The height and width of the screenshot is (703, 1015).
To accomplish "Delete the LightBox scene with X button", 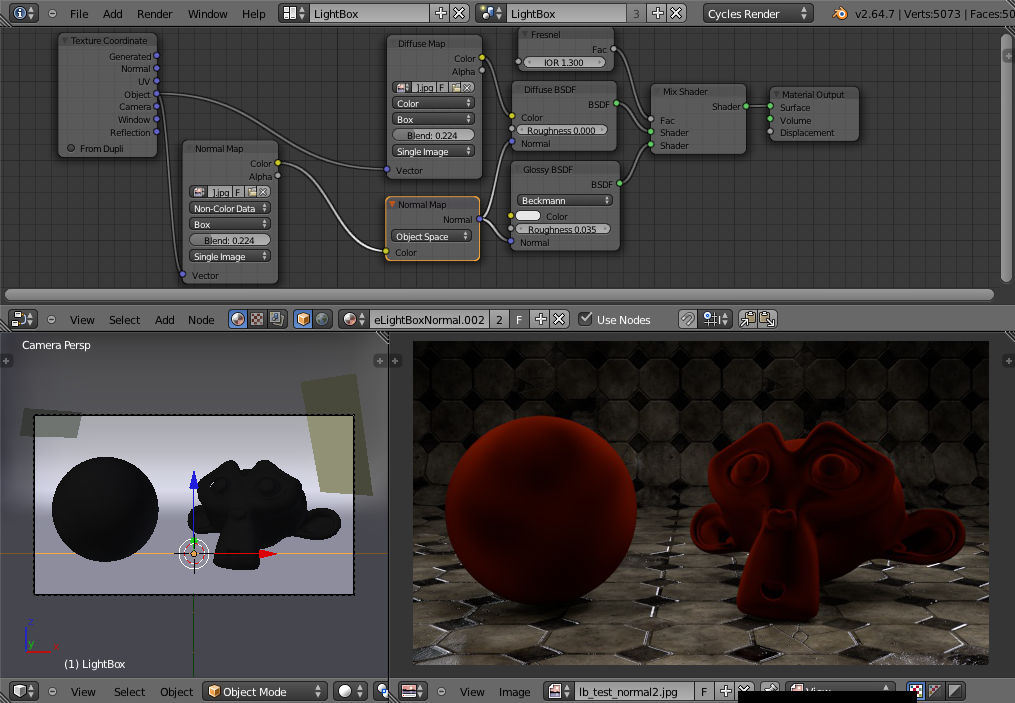I will coord(677,14).
